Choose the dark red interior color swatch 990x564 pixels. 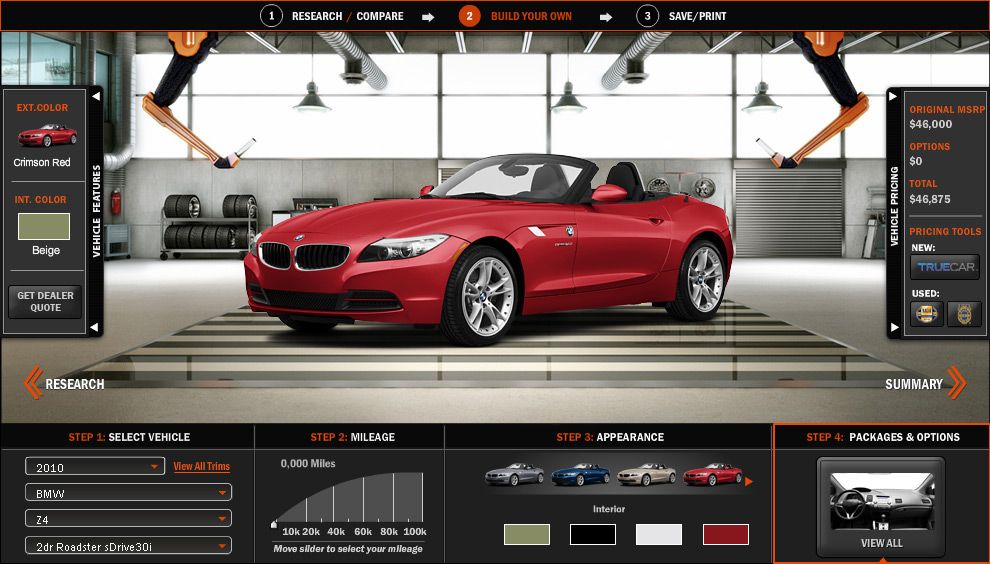tap(725, 534)
